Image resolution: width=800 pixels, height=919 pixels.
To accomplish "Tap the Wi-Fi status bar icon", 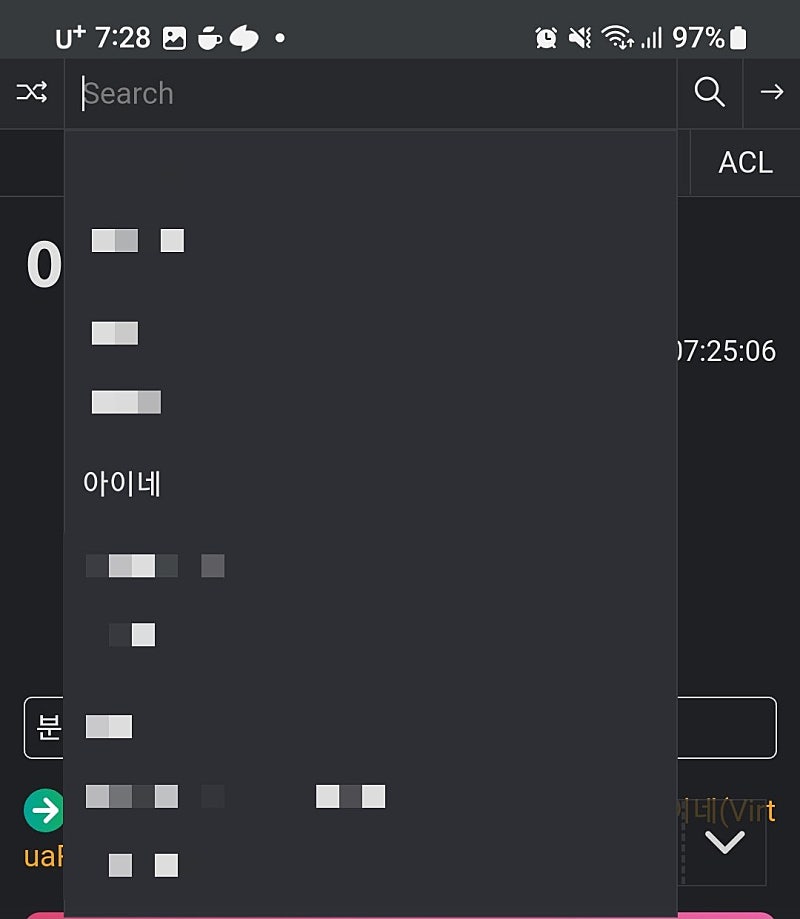I will pyautogui.click(x=617, y=38).
